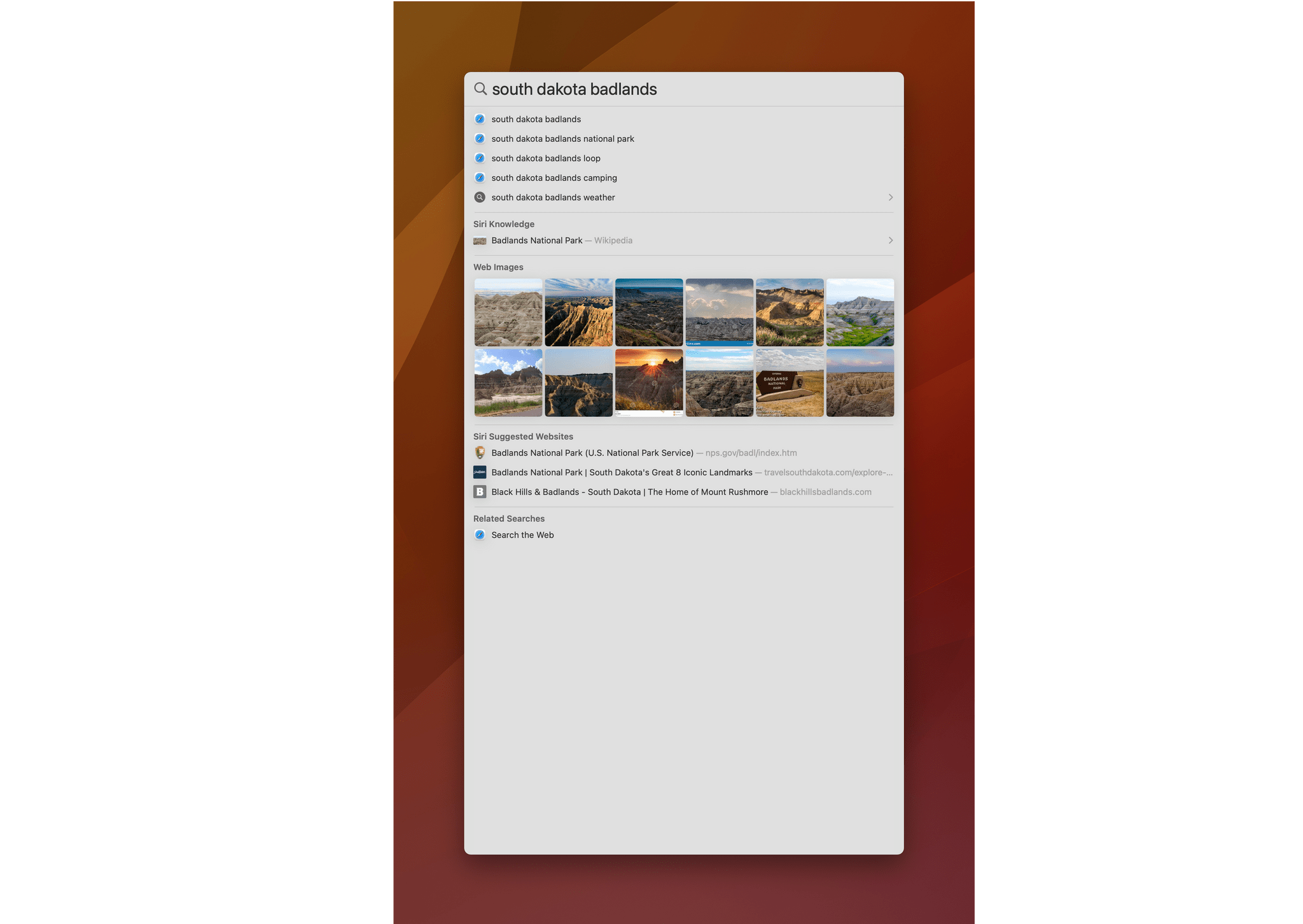1303x924 pixels.
Task: Pick 'south dakota badlands weather' suggestion
Action: 553,198
